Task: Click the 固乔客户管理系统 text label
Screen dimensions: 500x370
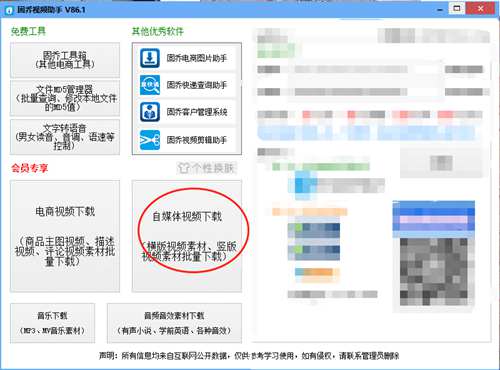Action: pos(197,112)
